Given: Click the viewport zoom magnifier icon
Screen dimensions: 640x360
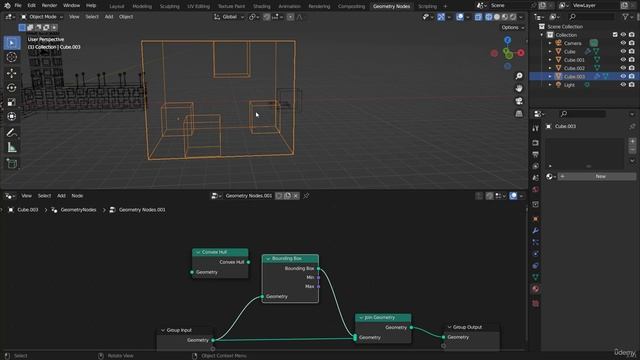Looking at the screenshot, I should click(x=519, y=76).
